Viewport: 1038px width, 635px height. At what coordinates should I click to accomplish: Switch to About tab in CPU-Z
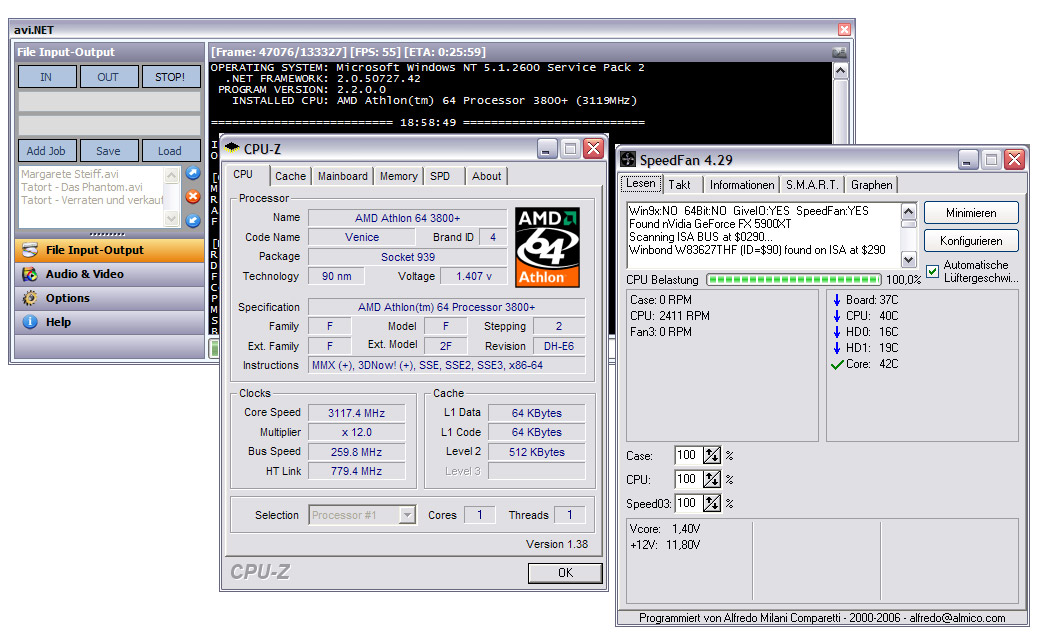(x=487, y=176)
